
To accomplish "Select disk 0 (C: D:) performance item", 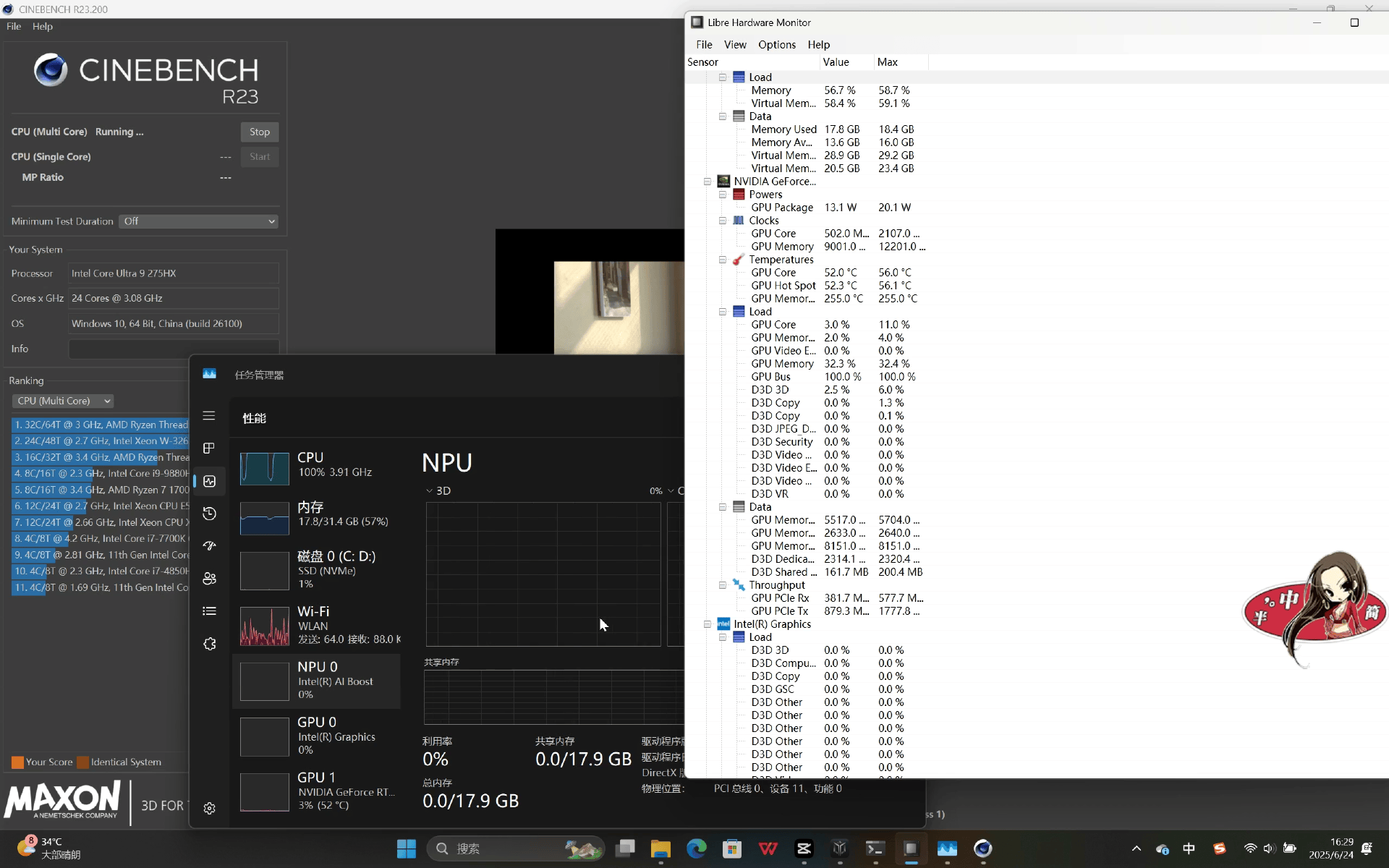I will pos(316,570).
